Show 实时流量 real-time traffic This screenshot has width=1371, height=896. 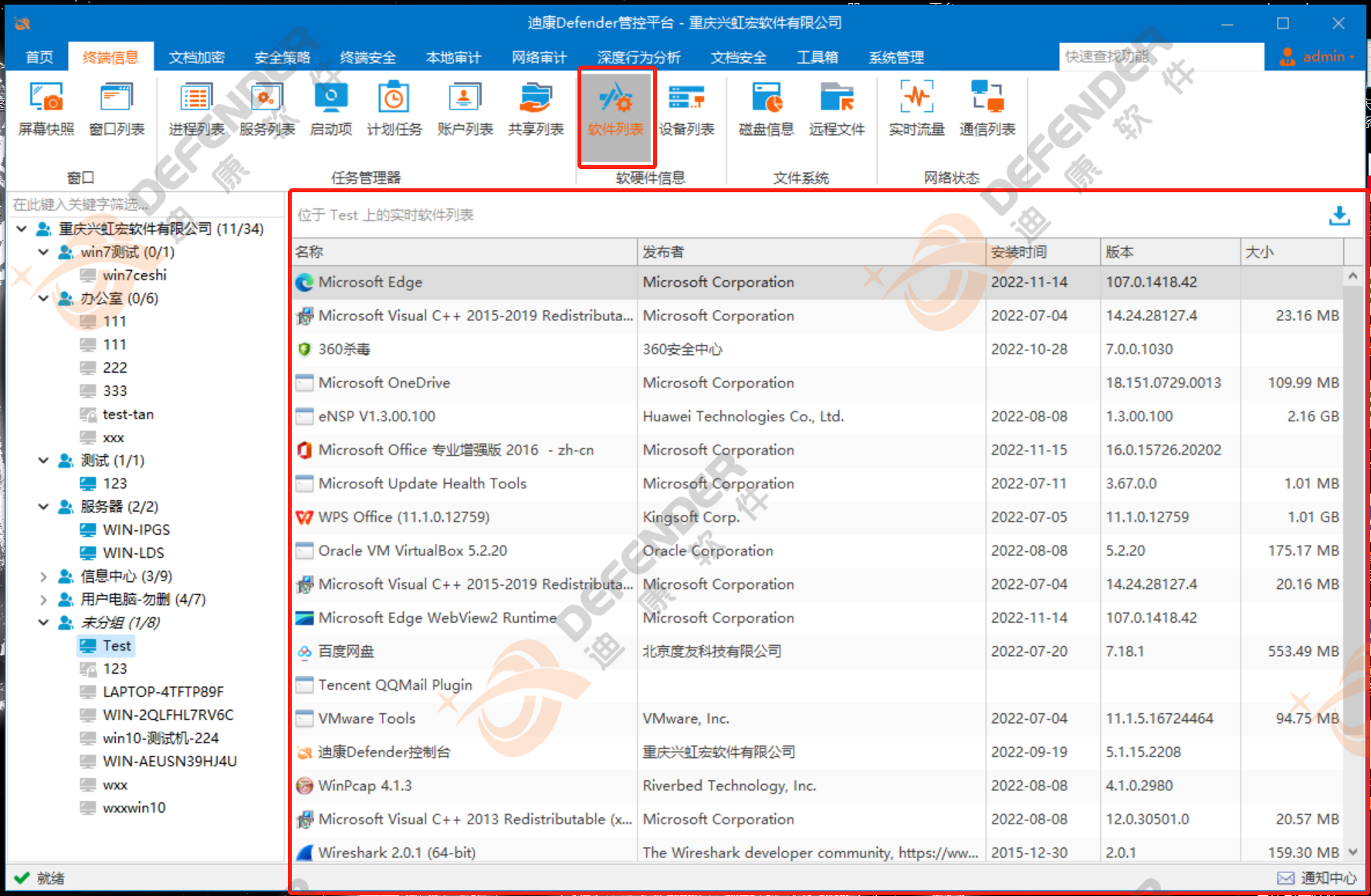pyautogui.click(x=916, y=109)
